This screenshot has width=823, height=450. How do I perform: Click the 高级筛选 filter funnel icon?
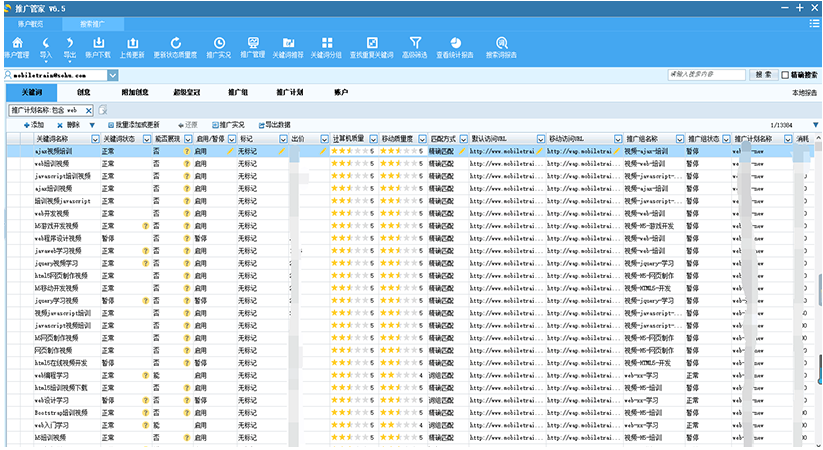point(414,47)
